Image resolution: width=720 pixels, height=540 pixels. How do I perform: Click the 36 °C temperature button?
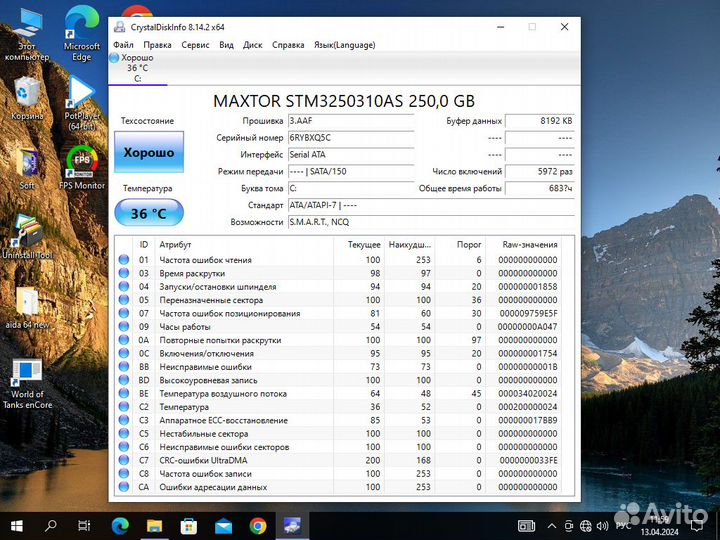coord(149,213)
